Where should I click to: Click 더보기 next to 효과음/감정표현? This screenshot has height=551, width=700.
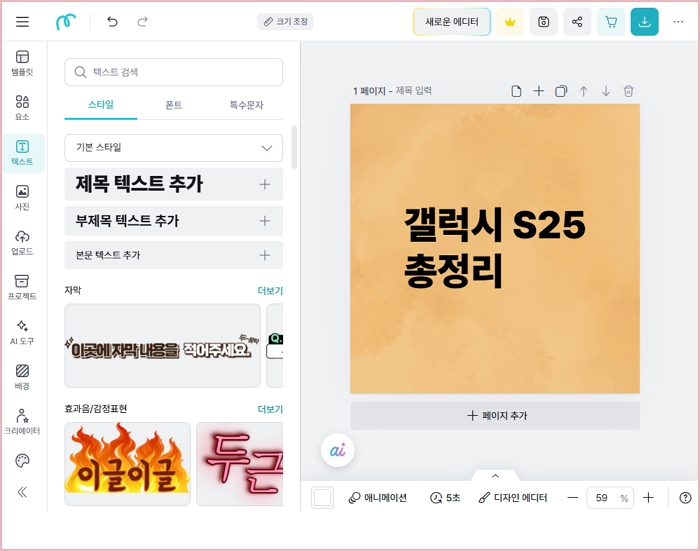[x=270, y=409]
